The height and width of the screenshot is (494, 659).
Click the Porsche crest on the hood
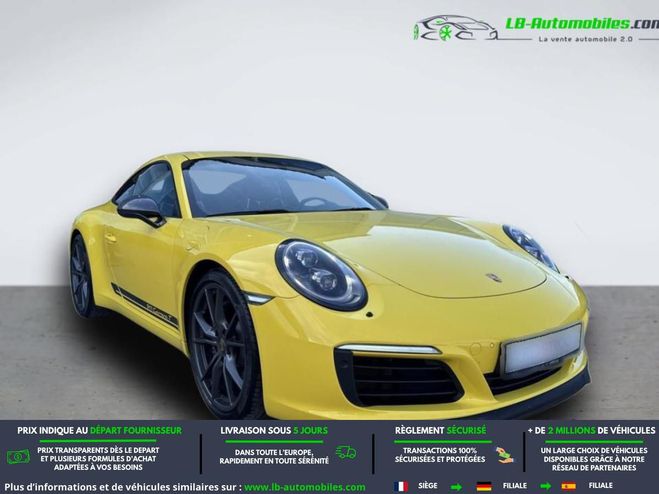(x=494, y=278)
